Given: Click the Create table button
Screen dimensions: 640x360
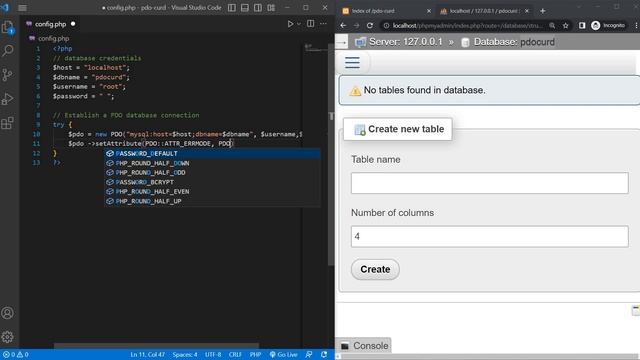Looking at the screenshot, I should 375,269.
